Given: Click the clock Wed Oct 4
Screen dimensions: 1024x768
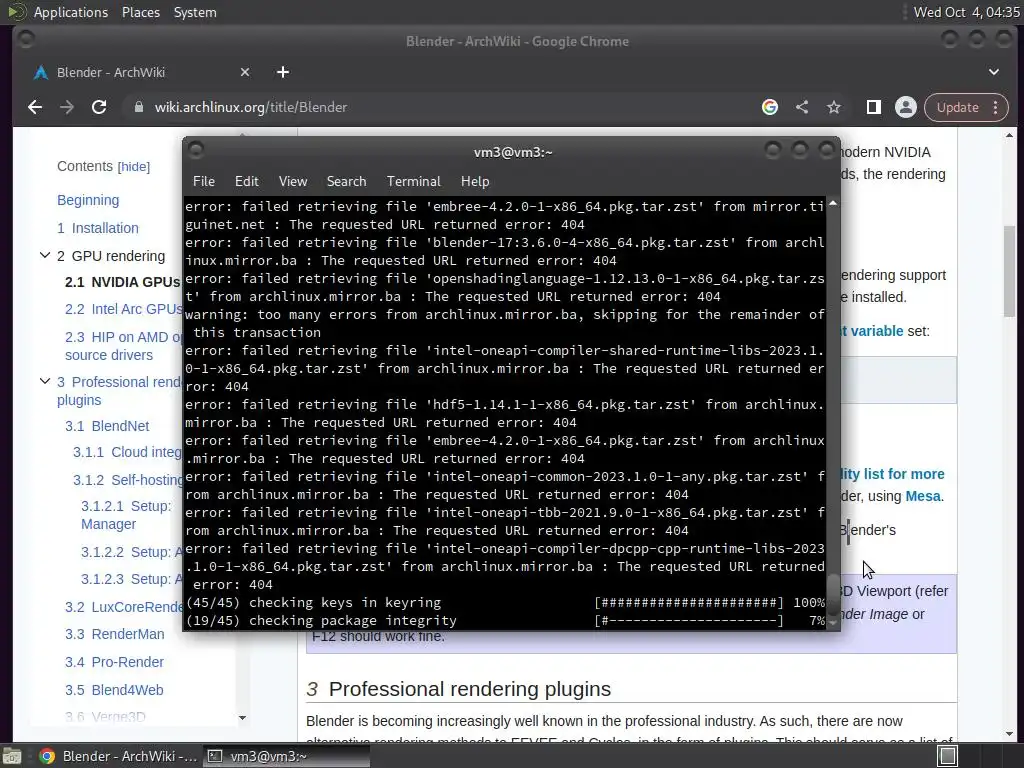Looking at the screenshot, I should [x=966, y=12].
